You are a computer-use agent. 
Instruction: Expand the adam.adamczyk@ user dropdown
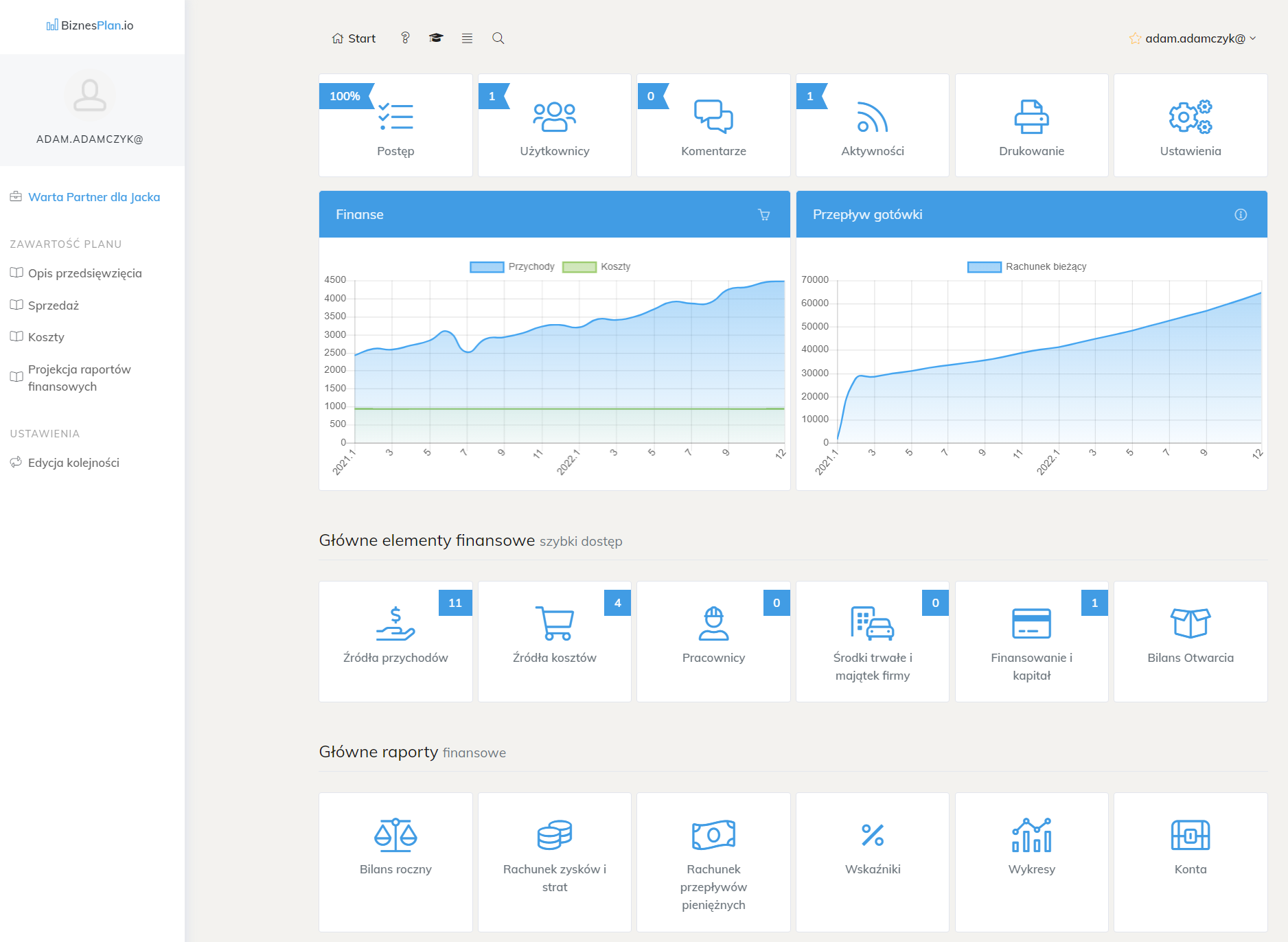[x=1193, y=38]
